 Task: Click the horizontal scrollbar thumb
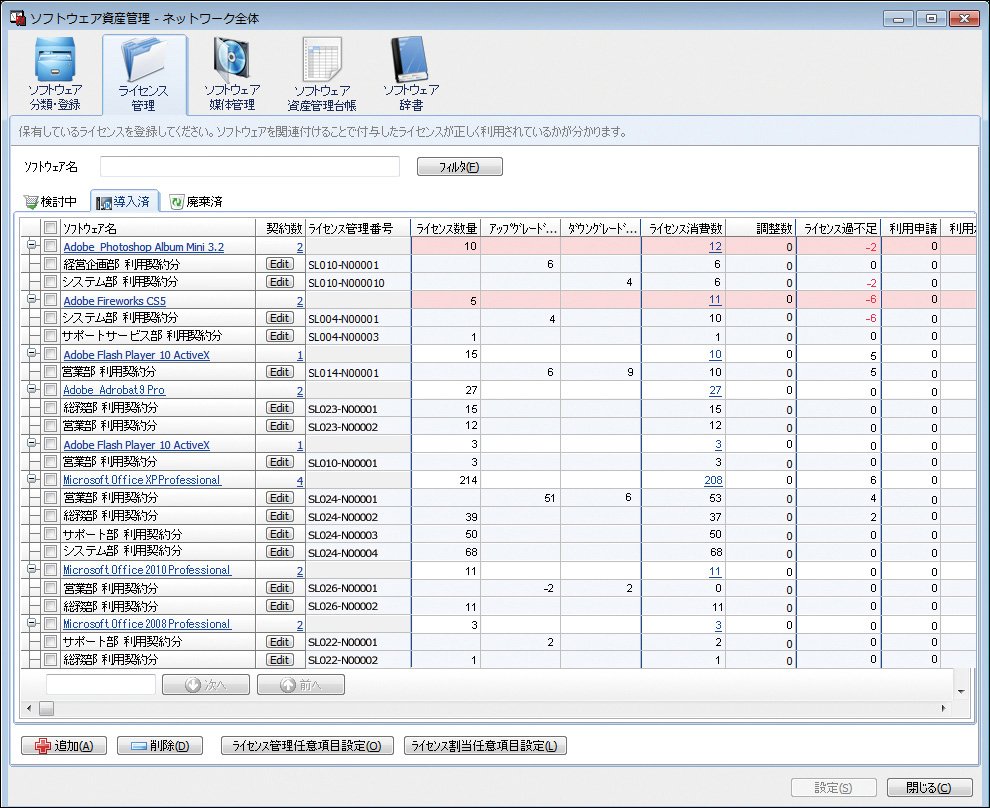(x=46, y=708)
